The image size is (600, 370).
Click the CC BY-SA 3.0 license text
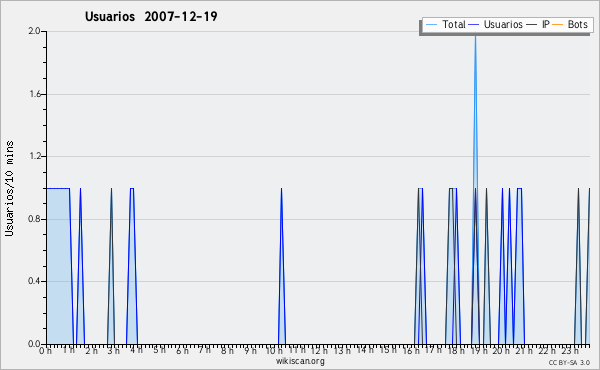pos(569,362)
